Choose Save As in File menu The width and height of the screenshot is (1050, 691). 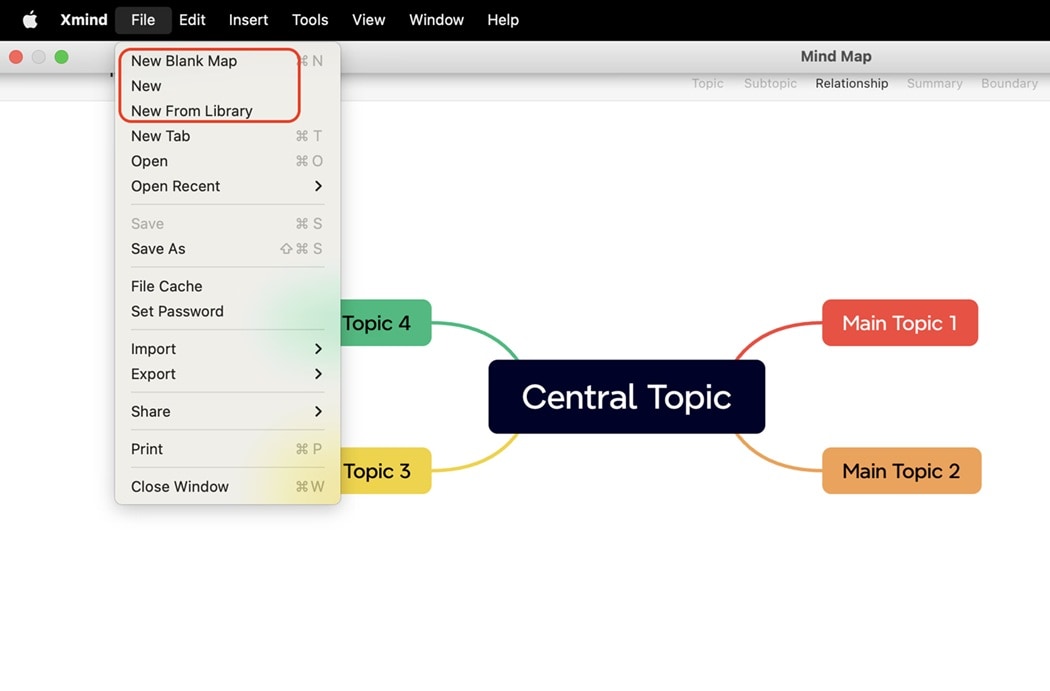click(227, 249)
